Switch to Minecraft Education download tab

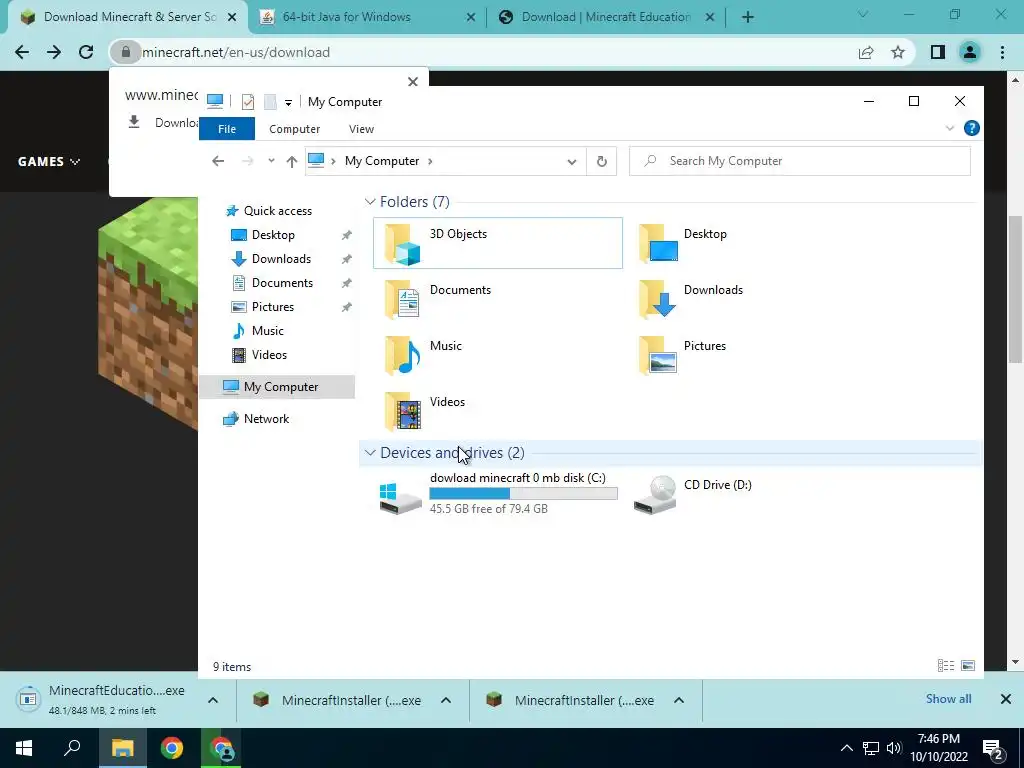point(606,17)
